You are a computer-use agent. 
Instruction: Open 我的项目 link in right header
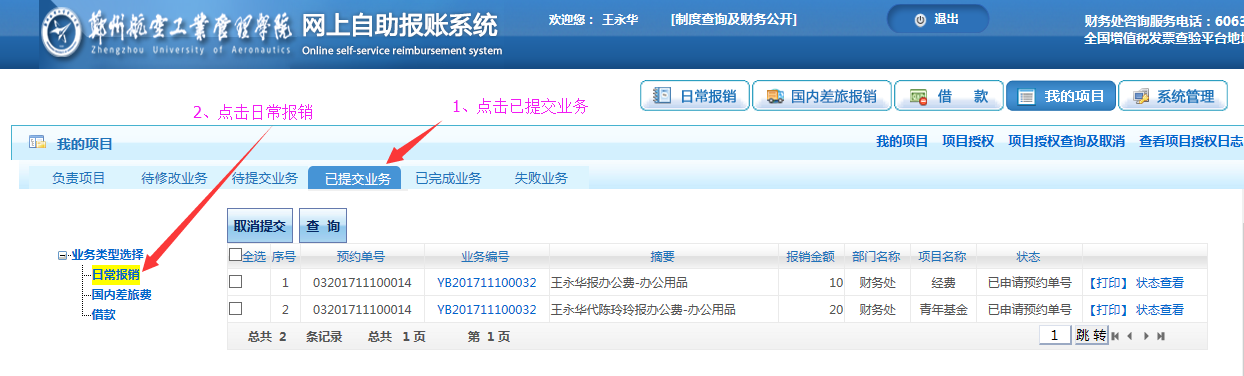click(902, 142)
